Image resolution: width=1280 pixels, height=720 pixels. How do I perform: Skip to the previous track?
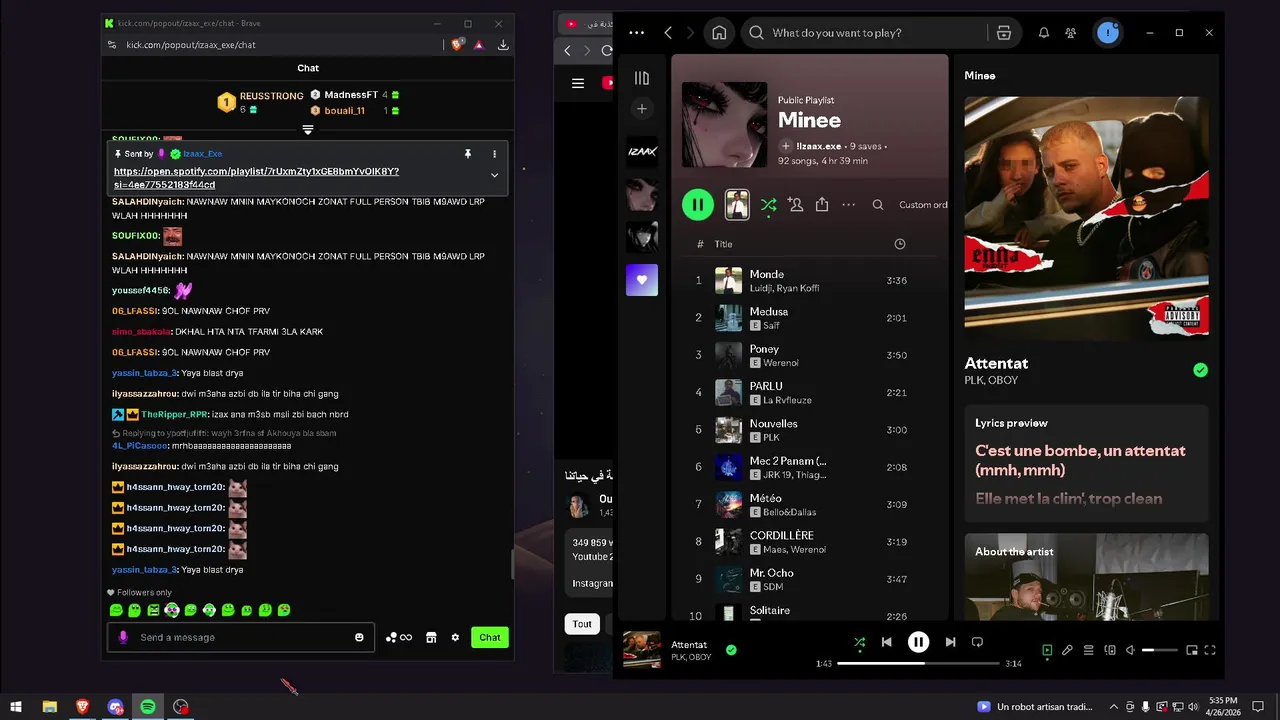[886, 642]
